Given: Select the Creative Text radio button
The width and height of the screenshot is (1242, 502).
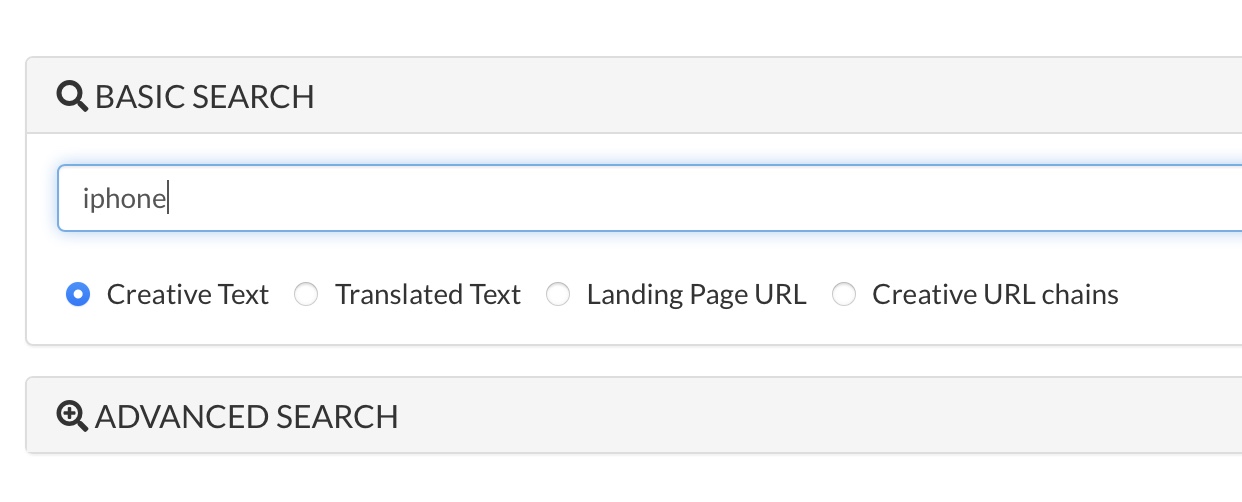Looking at the screenshot, I should 77,295.
